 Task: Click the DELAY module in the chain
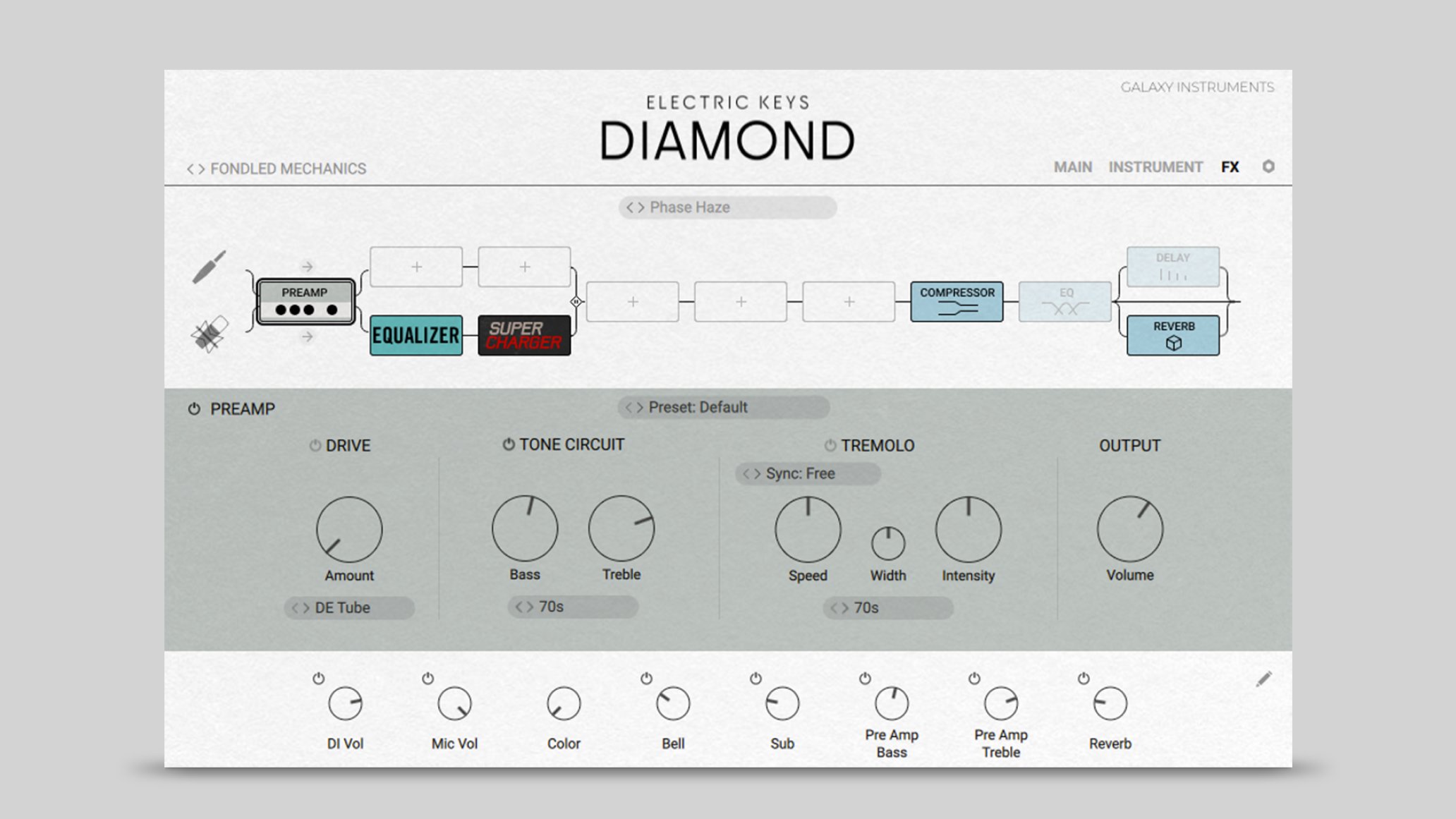click(1173, 267)
